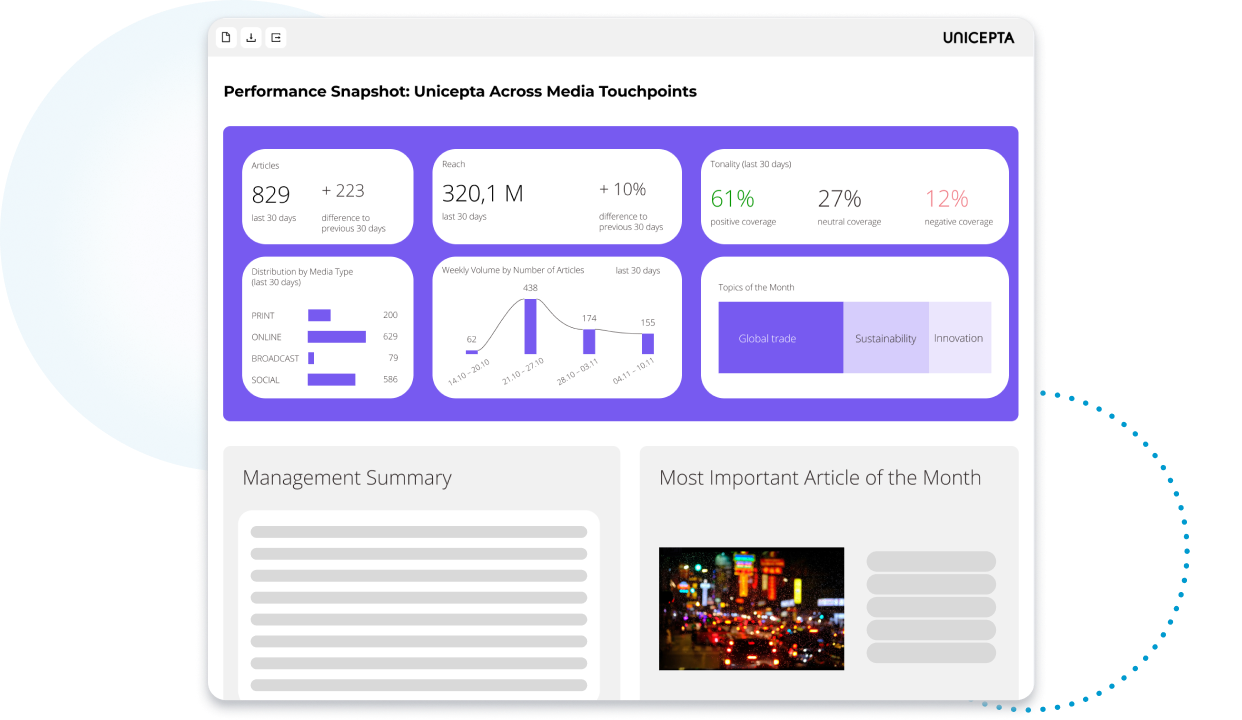The image size is (1242, 720).
Task: Click the Distribution by Media Type label
Action: [302, 277]
